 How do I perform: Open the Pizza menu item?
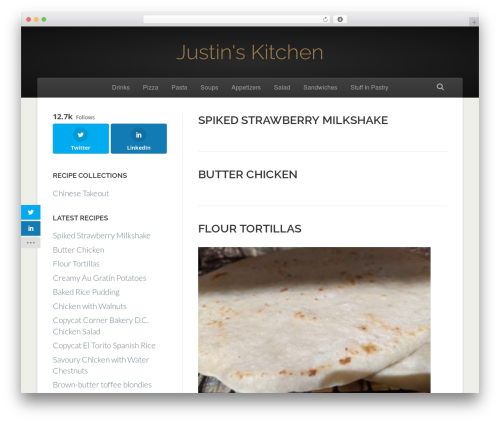[x=150, y=87]
